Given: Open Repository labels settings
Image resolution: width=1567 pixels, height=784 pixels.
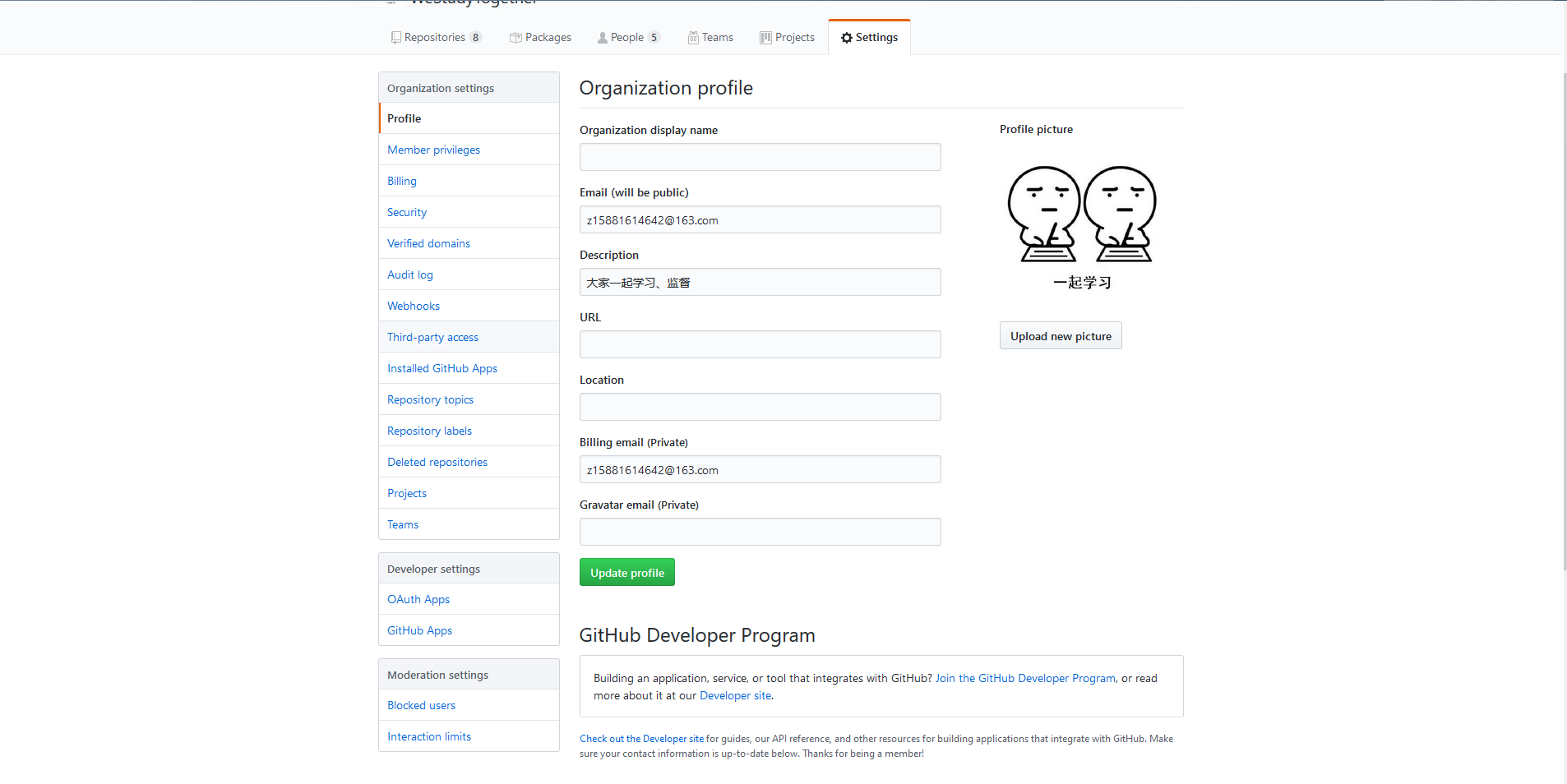Looking at the screenshot, I should 469,431.
